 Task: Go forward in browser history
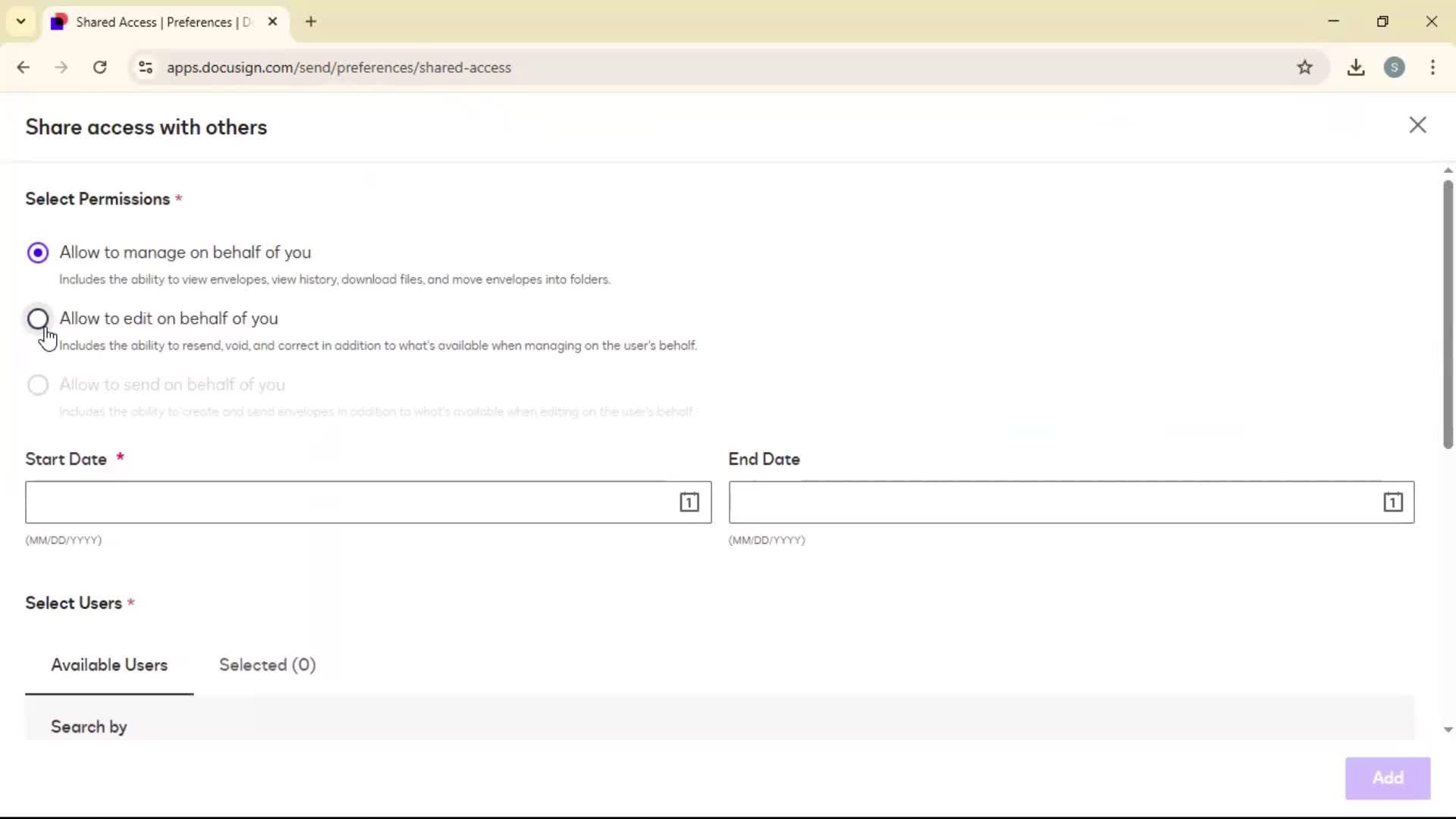pos(61,67)
